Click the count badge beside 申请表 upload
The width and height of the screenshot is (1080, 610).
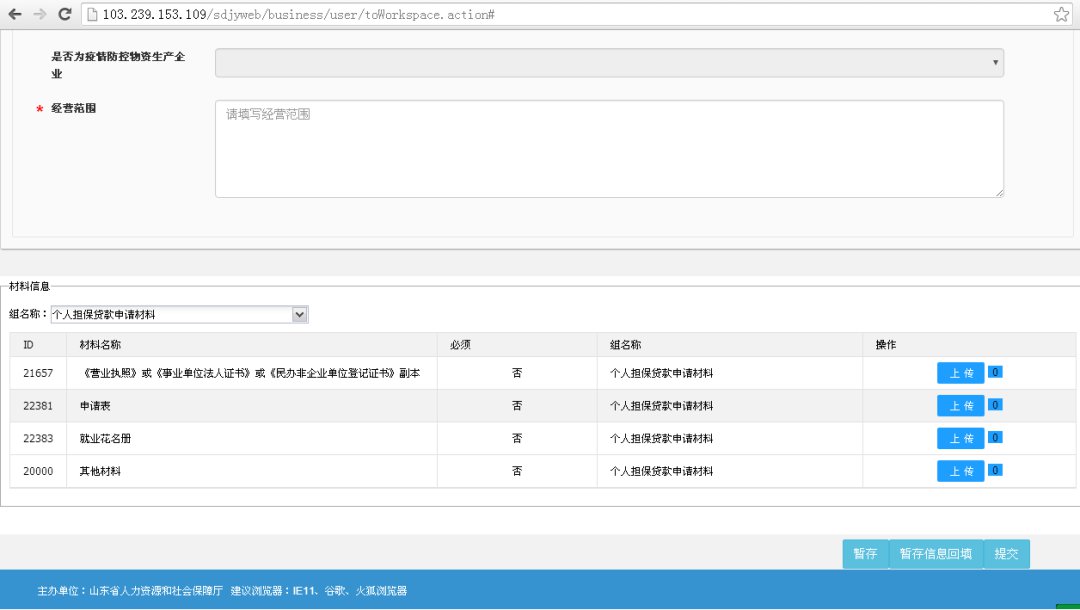point(996,405)
